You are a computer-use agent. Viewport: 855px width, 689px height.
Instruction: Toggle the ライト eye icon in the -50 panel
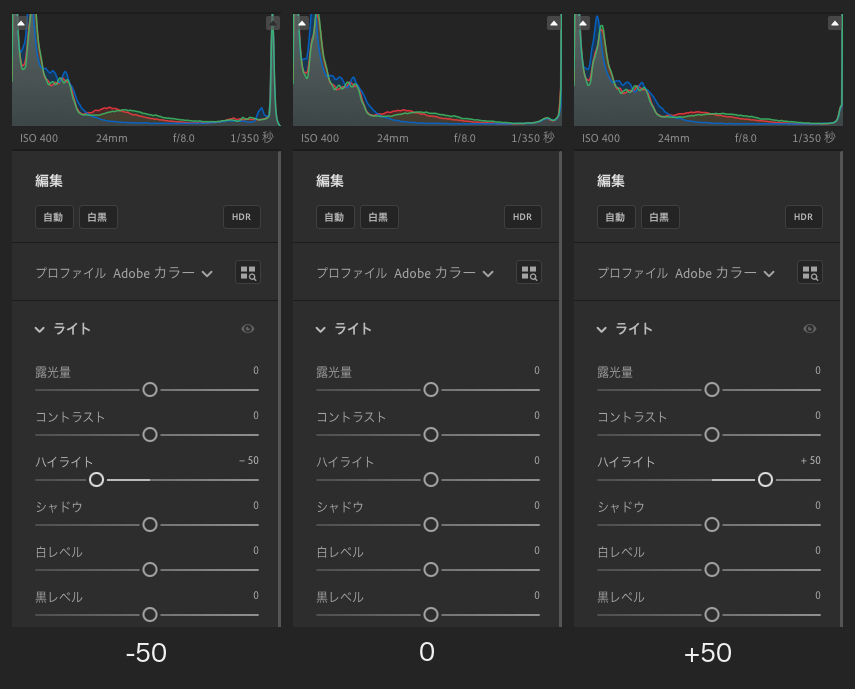pyautogui.click(x=248, y=329)
